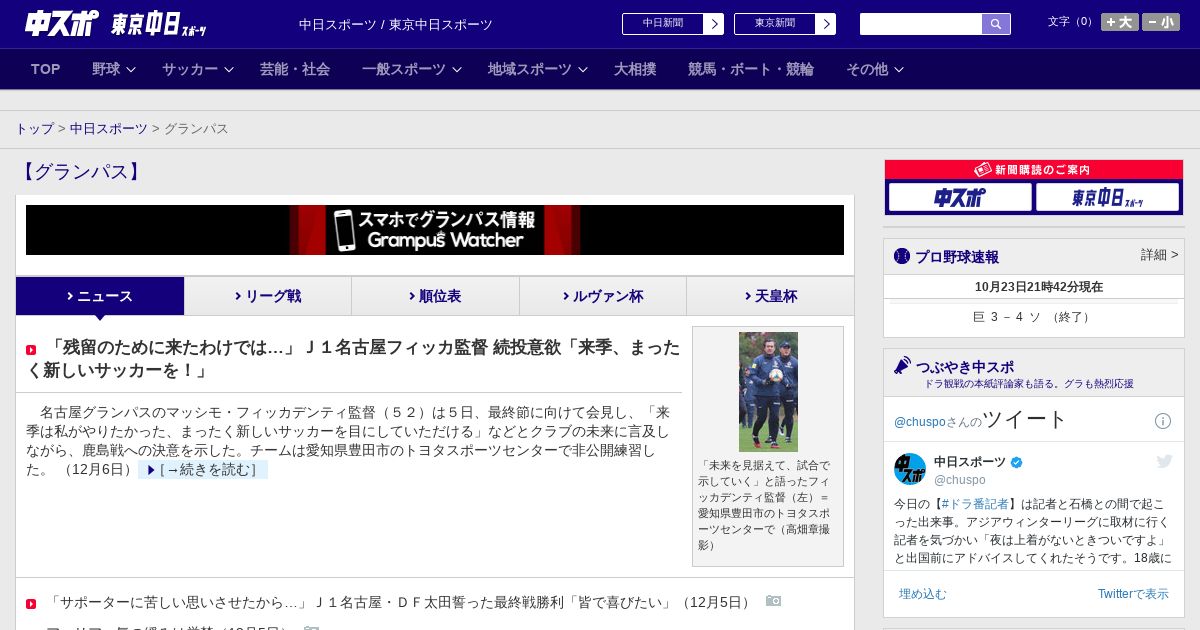1200x630 pixels.
Task: Open 巨 3-4 ソ game result
Action: tap(1034, 317)
